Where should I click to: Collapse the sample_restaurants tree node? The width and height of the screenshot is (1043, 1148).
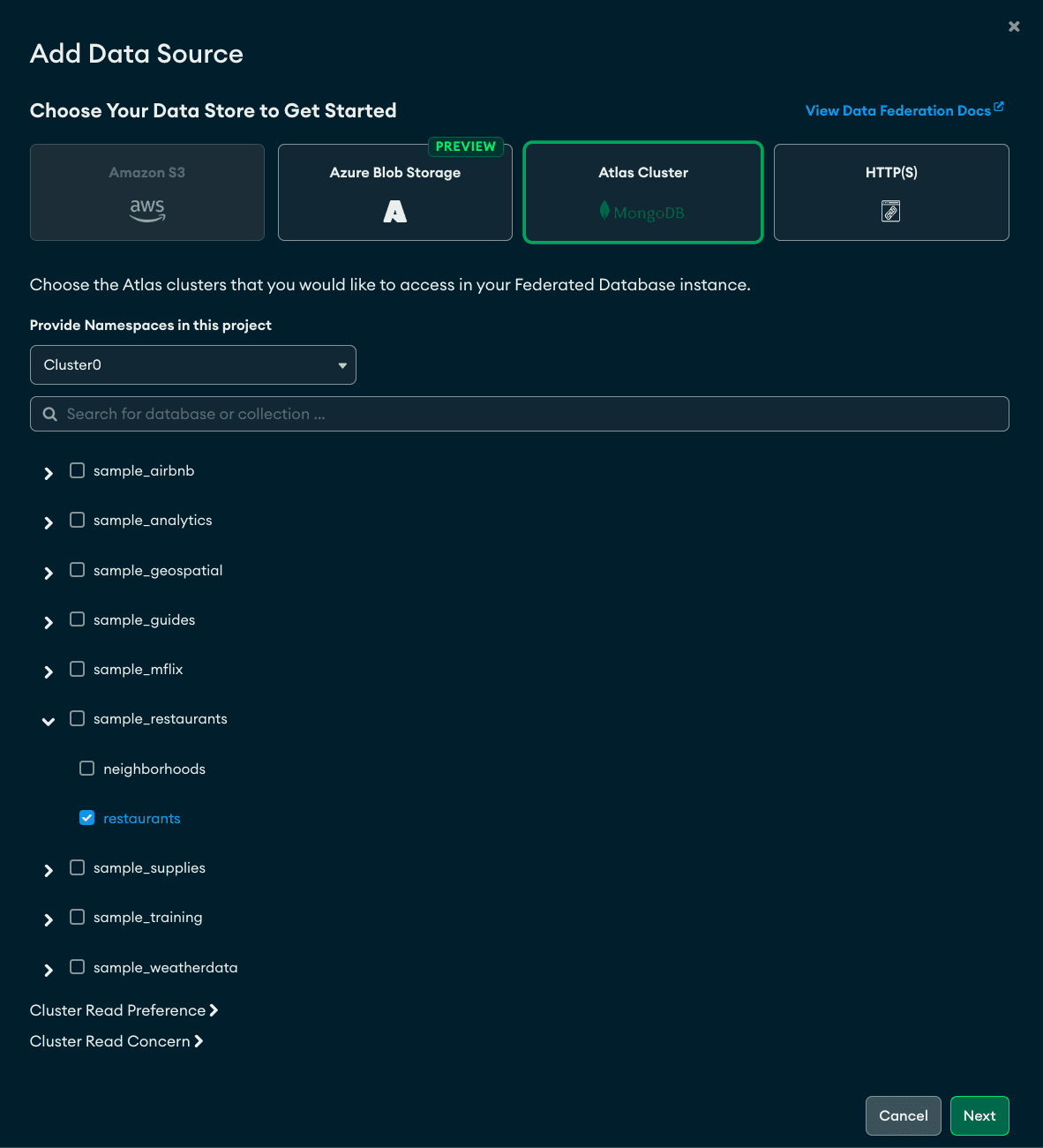tap(49, 721)
